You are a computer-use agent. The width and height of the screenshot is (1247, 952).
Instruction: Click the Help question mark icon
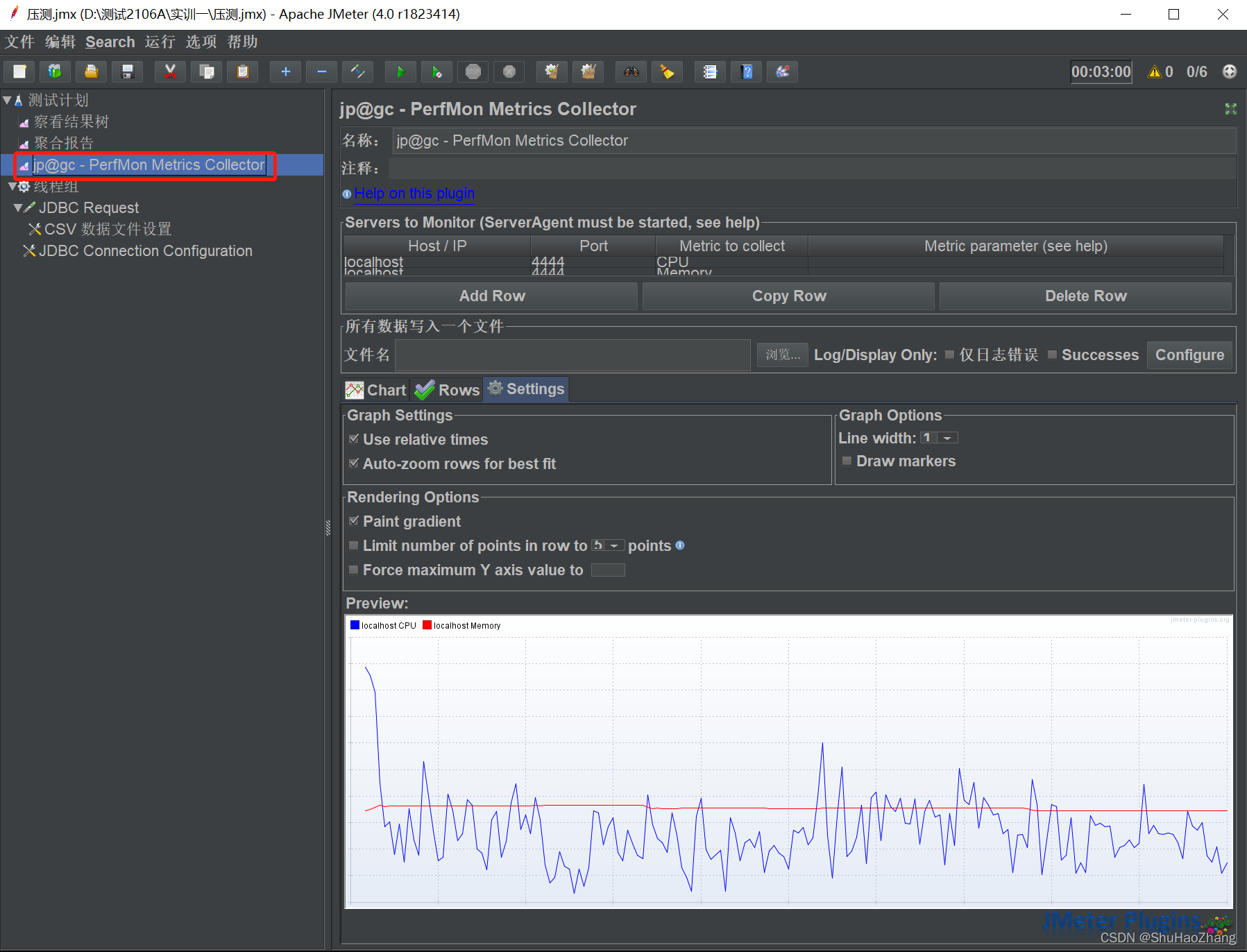[x=746, y=71]
